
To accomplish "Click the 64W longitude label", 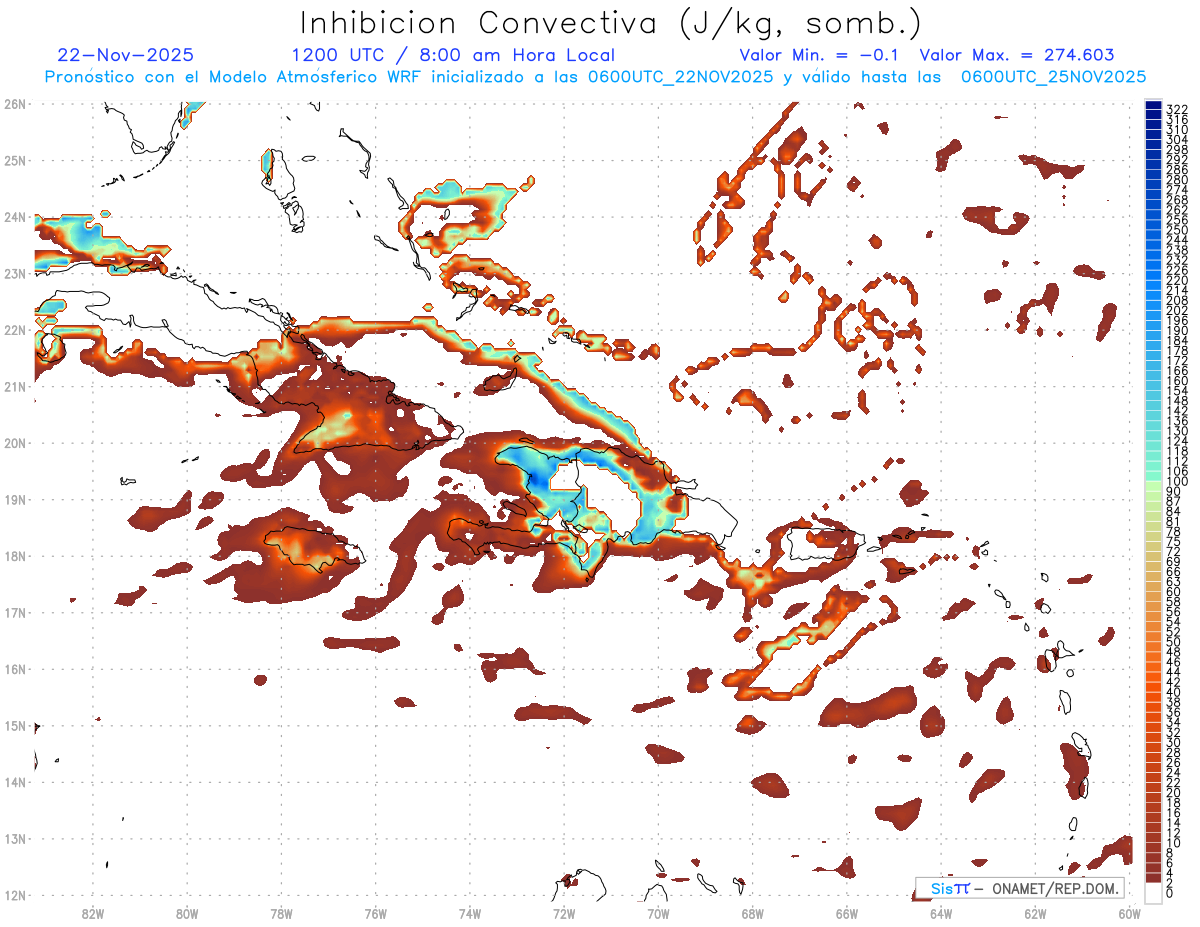I will click(941, 912).
